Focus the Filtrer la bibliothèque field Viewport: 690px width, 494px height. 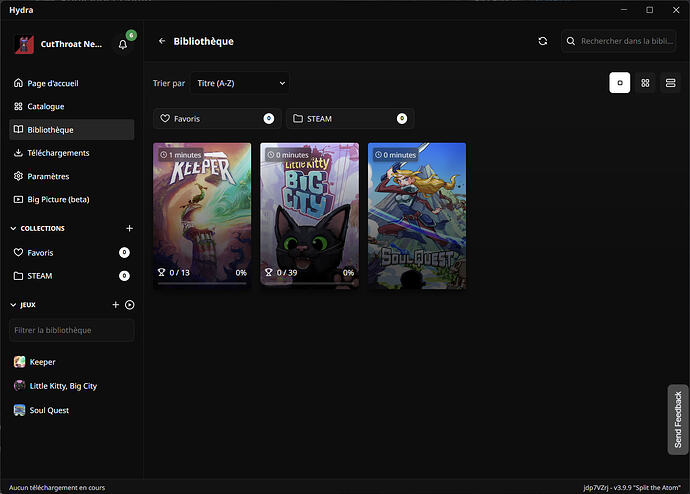pos(72,330)
